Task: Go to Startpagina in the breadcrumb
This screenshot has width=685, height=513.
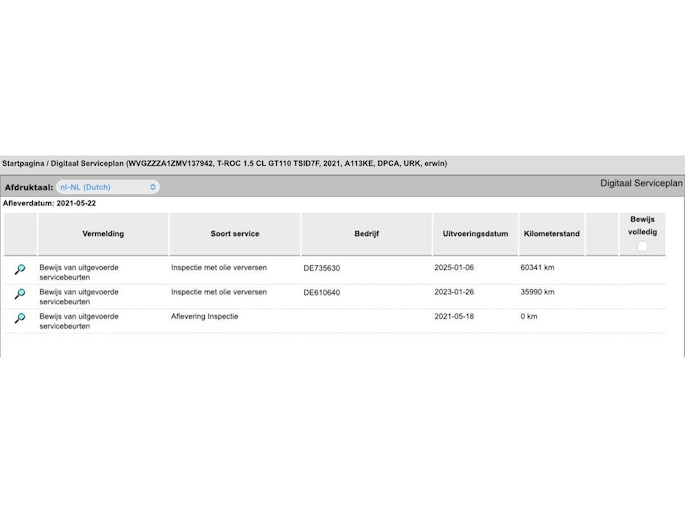Action: [22, 163]
